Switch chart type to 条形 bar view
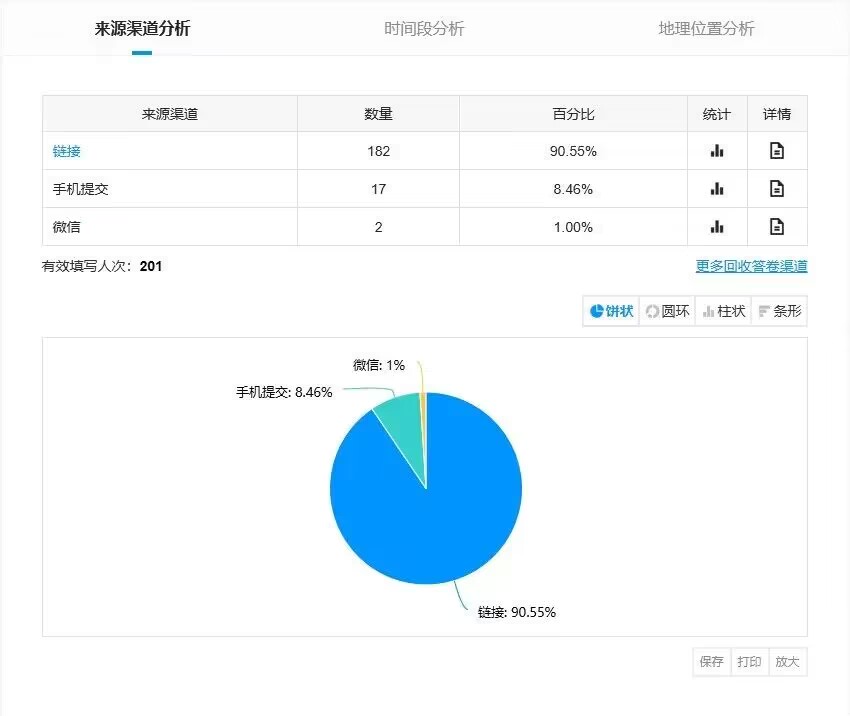 point(779,311)
